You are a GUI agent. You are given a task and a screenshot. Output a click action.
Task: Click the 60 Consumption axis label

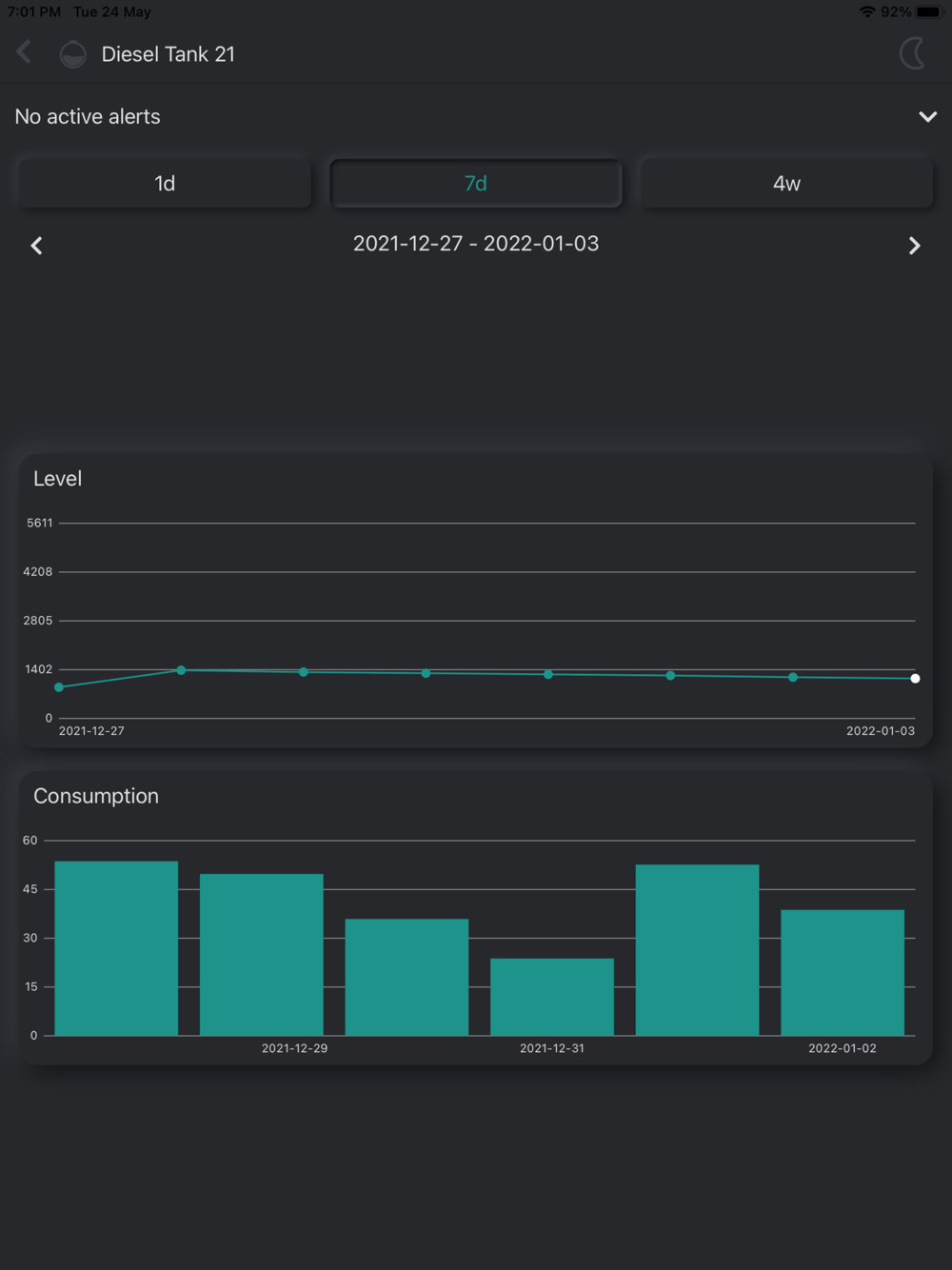point(30,840)
